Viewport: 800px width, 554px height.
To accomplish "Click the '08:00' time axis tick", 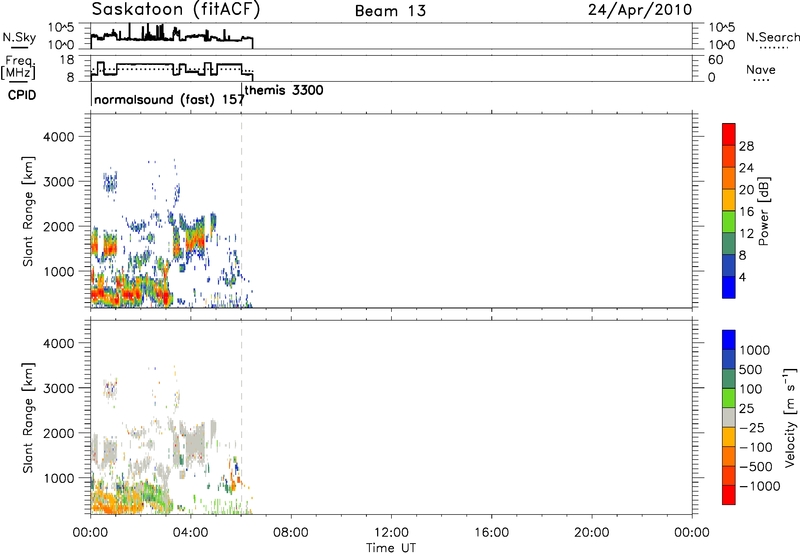I will point(291,533).
